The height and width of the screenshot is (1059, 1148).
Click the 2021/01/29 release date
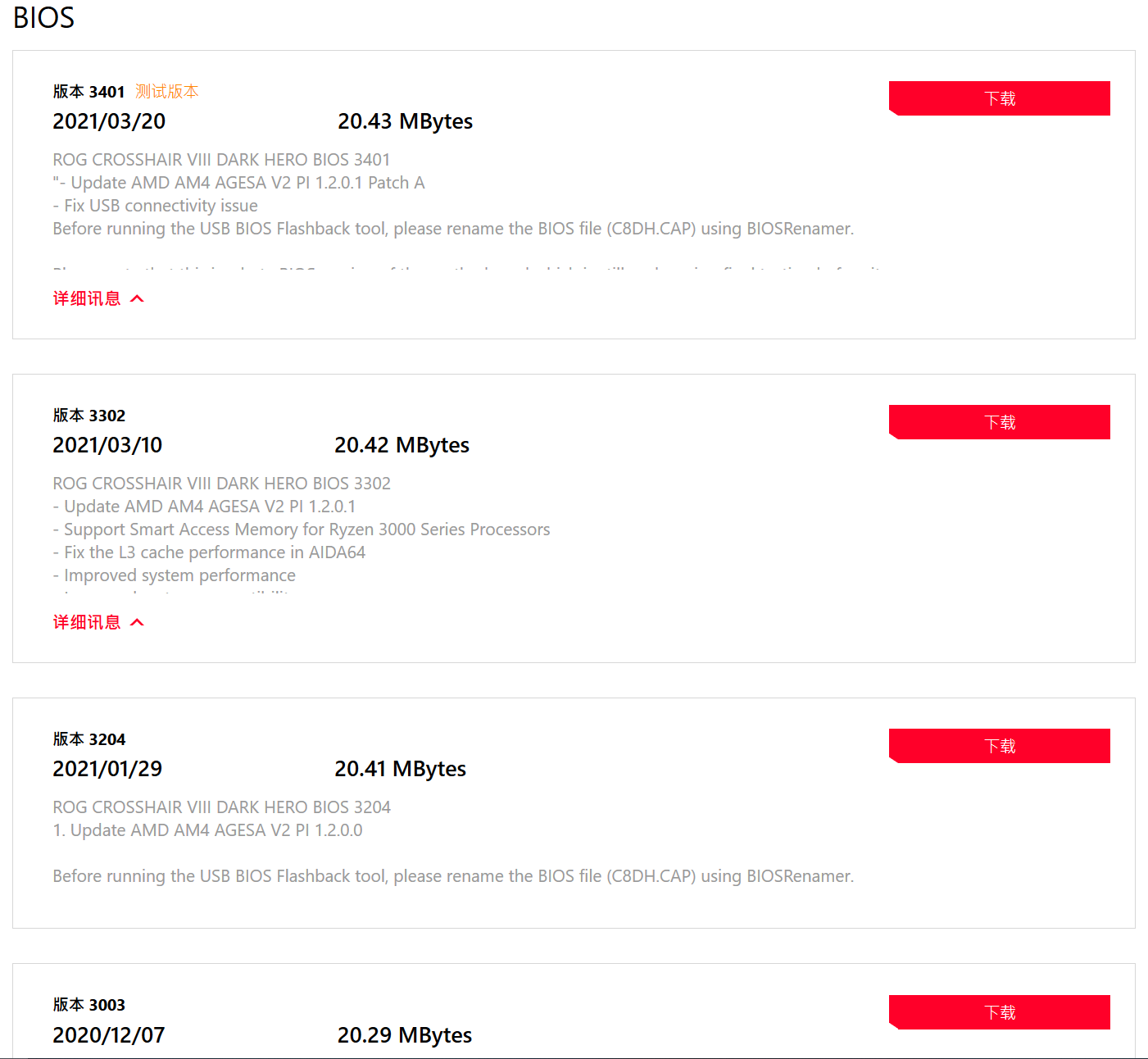107,769
